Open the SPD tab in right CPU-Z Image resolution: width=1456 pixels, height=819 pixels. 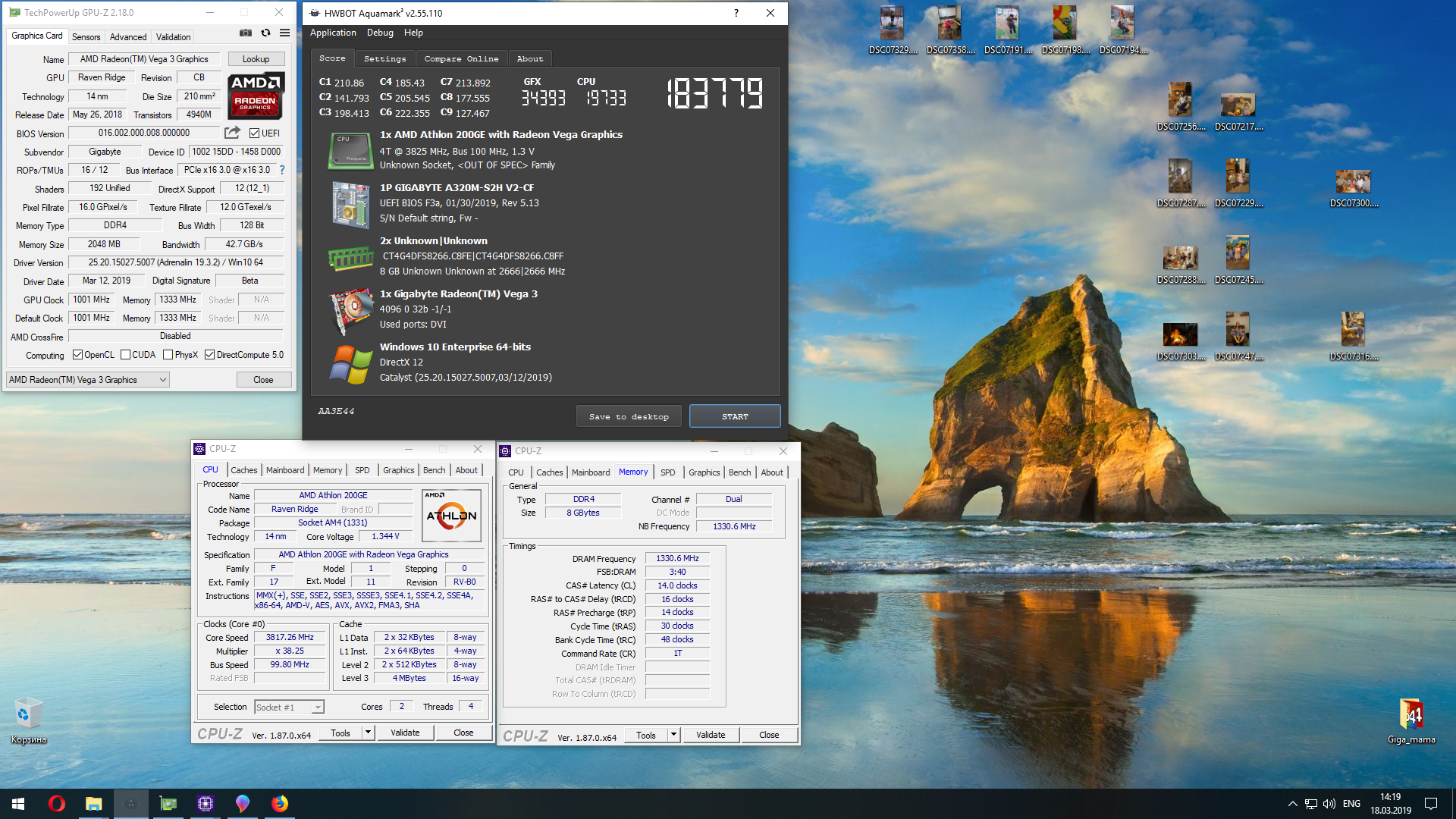tap(667, 472)
